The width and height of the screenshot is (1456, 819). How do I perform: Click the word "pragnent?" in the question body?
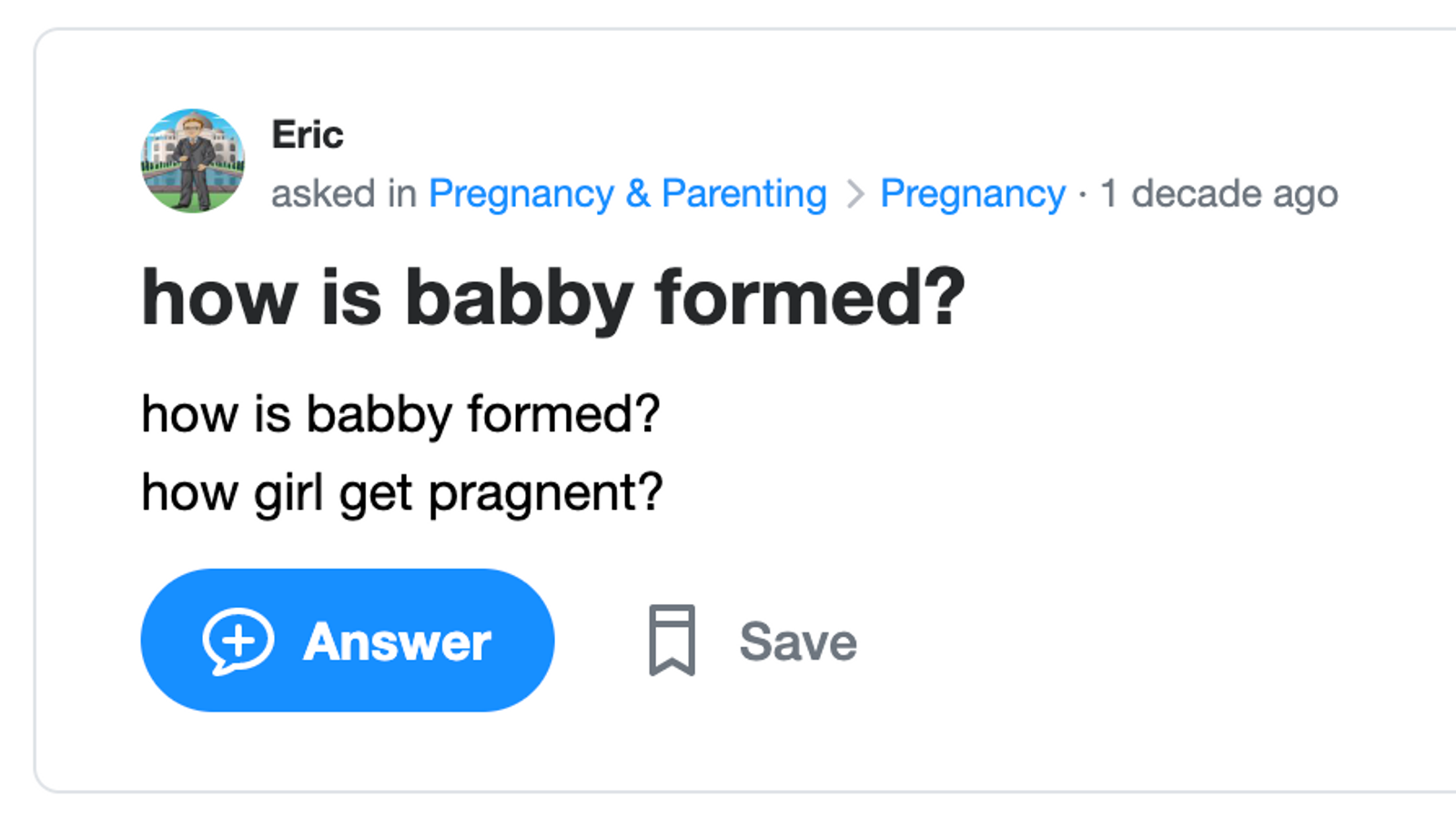pyautogui.click(x=545, y=494)
